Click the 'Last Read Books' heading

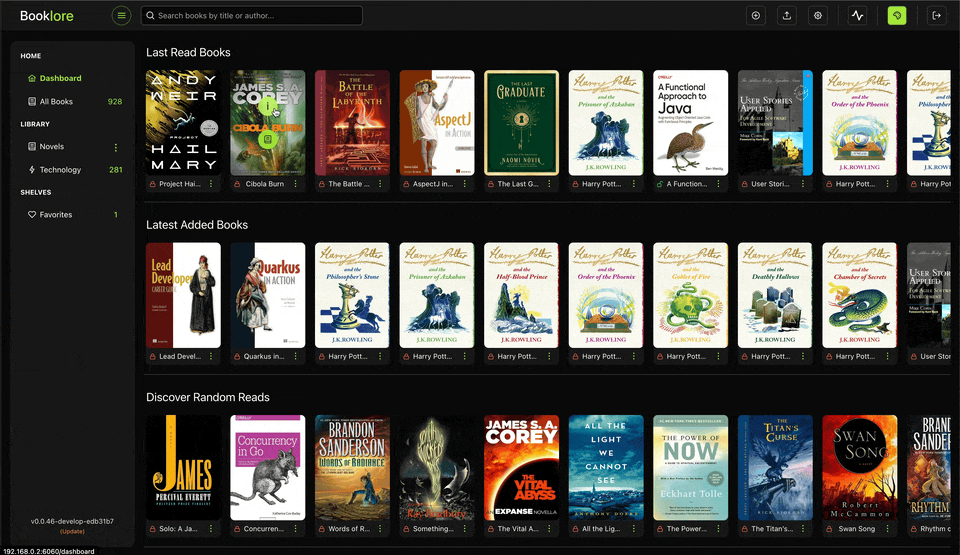(x=188, y=53)
